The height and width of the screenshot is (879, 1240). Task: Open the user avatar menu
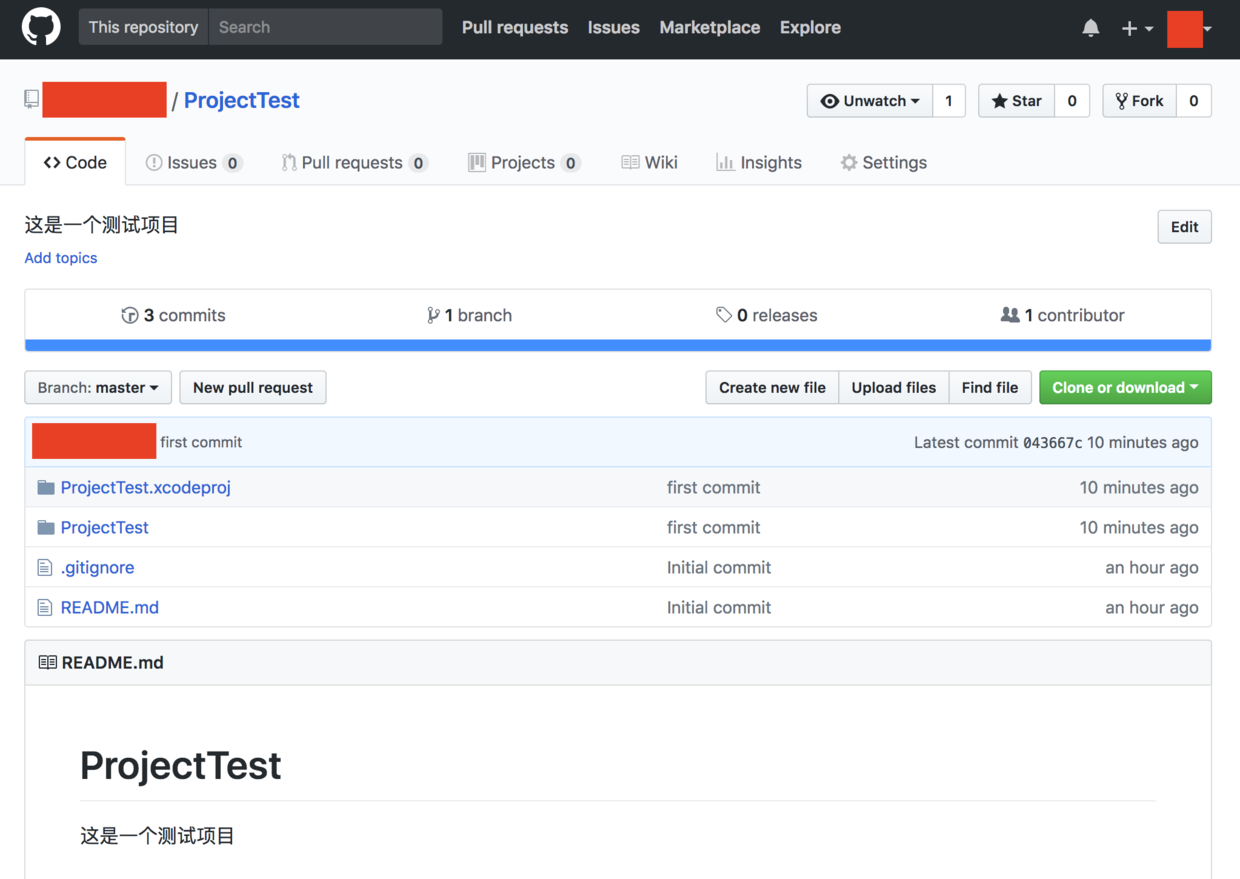coord(1190,28)
